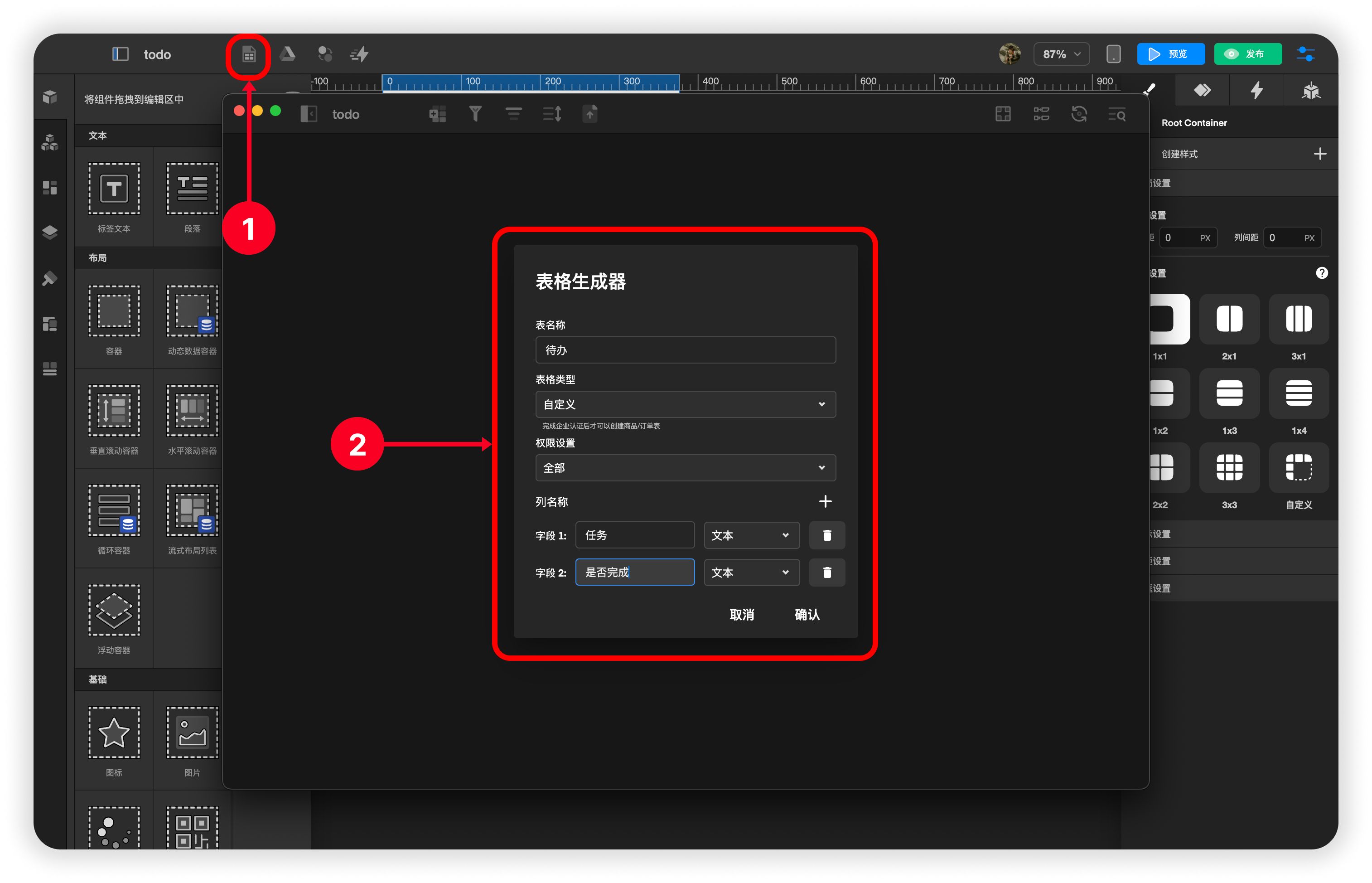The width and height of the screenshot is (1372, 883).
Task: Click the 表名称 input field
Action: pos(685,350)
